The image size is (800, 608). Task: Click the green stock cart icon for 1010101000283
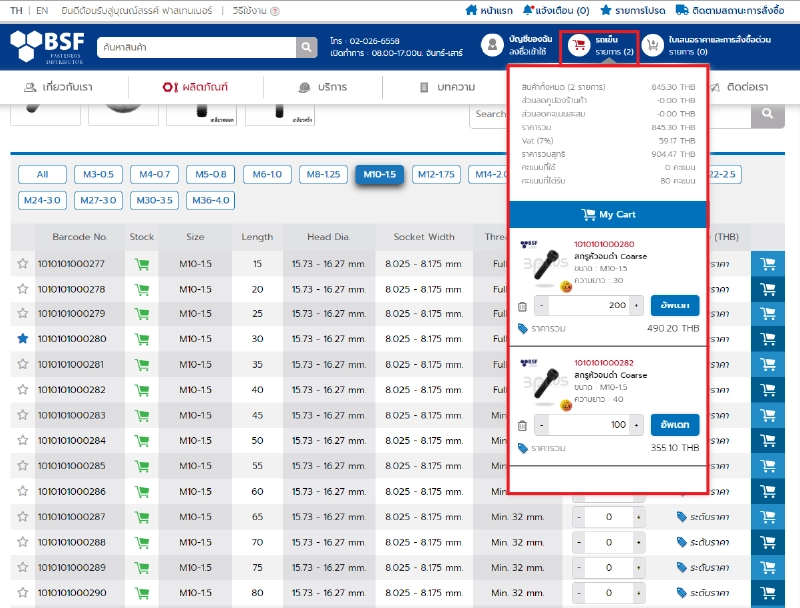pyautogui.click(x=142, y=415)
